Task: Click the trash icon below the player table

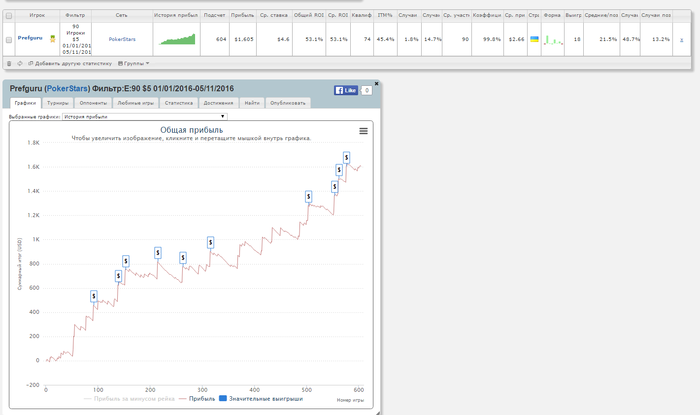Action: (x=9, y=63)
